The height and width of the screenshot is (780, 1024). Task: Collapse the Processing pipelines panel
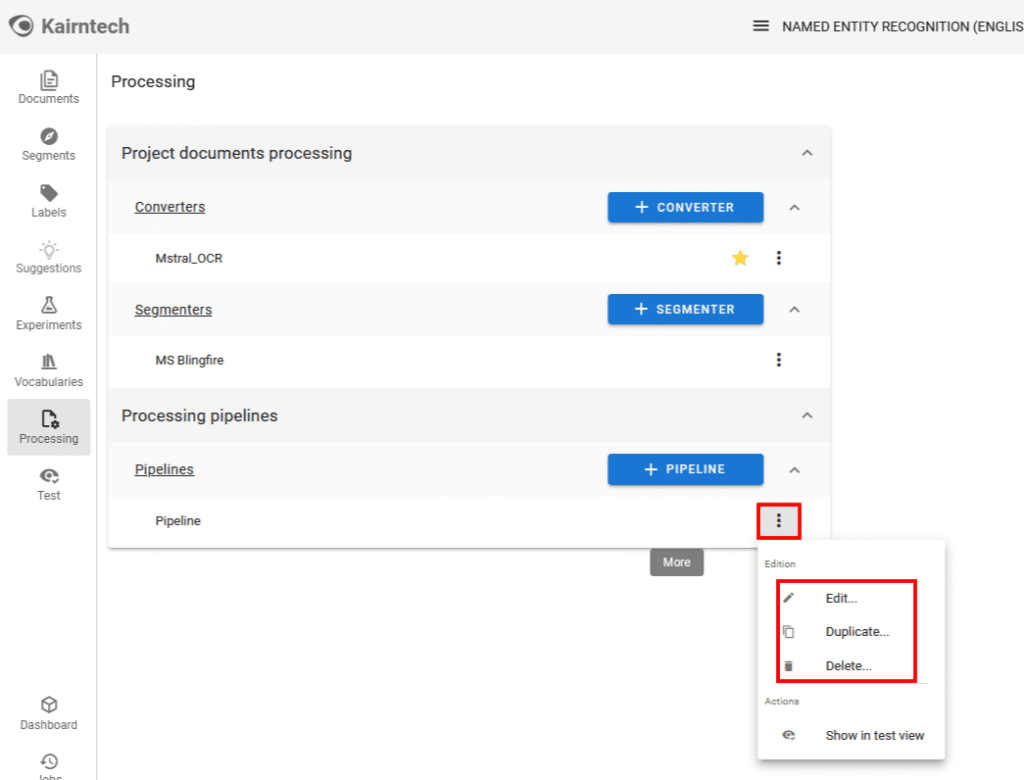[807, 415]
